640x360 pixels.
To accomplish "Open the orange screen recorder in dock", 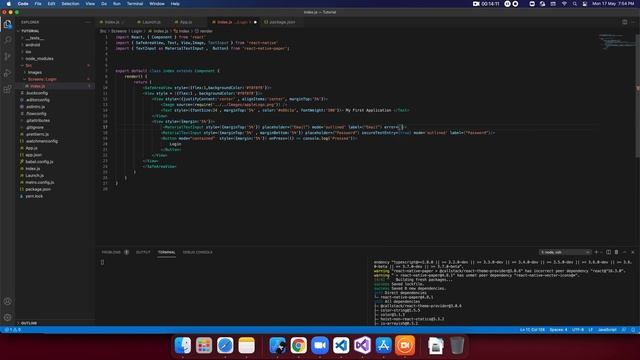I will pos(405,346).
